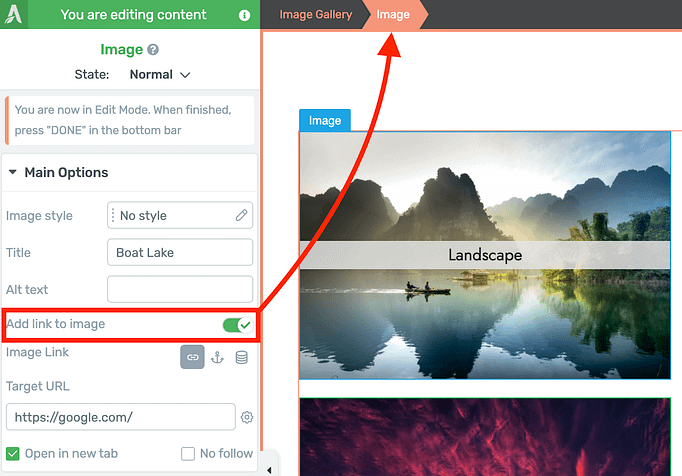Viewport: 682px width, 476px height.
Task: Click the blue Image label above the picture
Action: tap(325, 120)
